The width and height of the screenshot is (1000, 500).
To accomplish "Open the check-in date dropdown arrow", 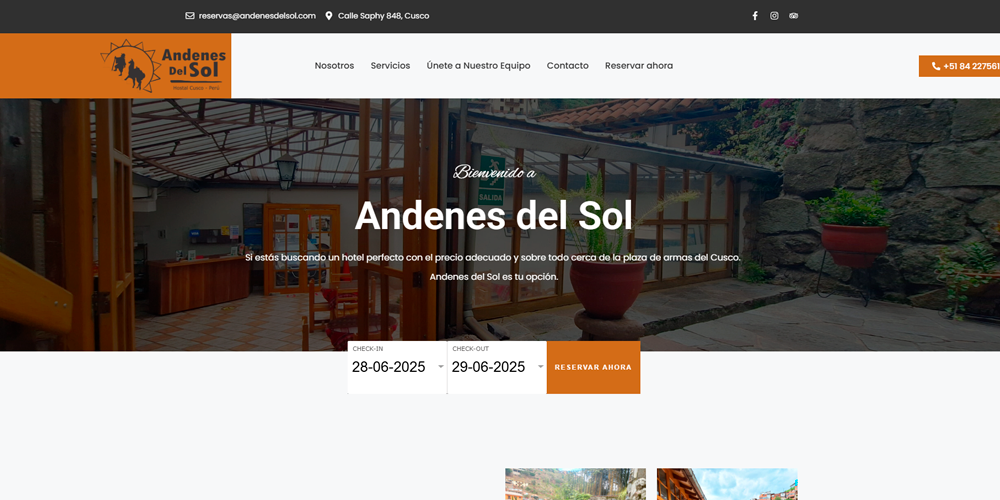I will 441,367.
